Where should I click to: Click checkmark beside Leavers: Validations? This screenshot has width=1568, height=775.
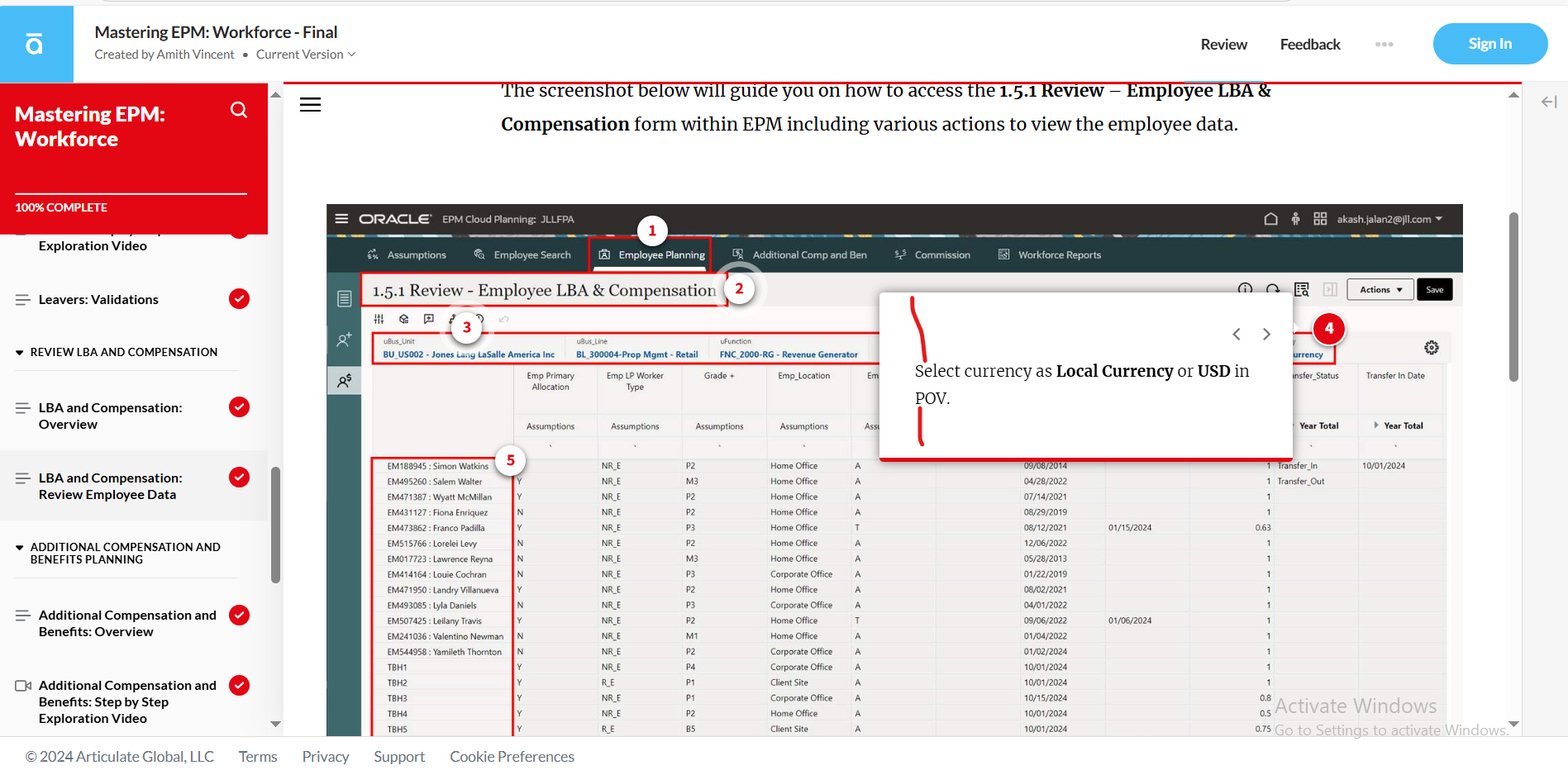[x=239, y=299]
